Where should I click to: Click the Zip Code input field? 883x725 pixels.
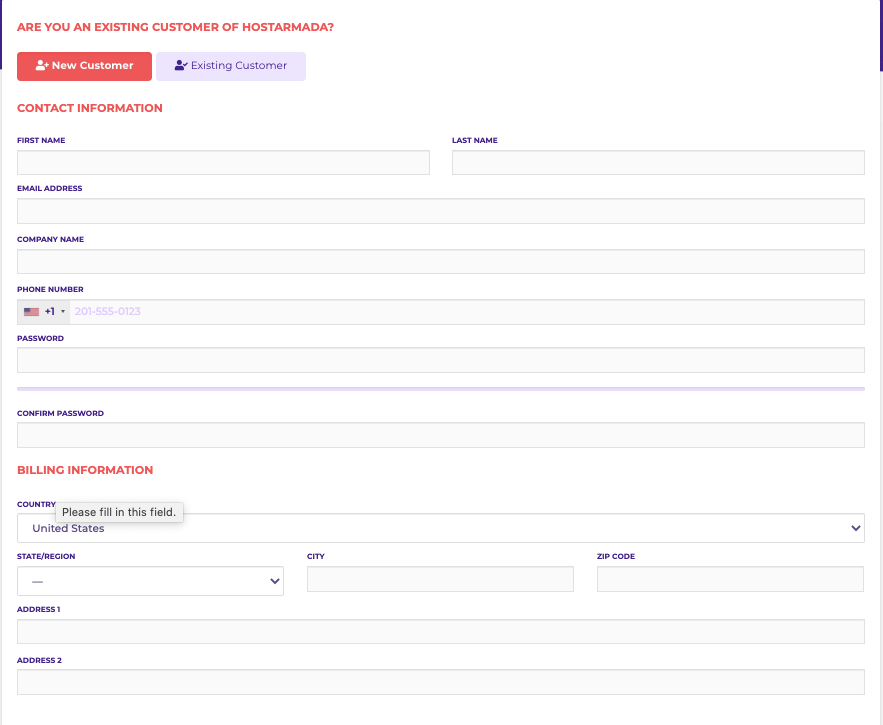(x=730, y=579)
